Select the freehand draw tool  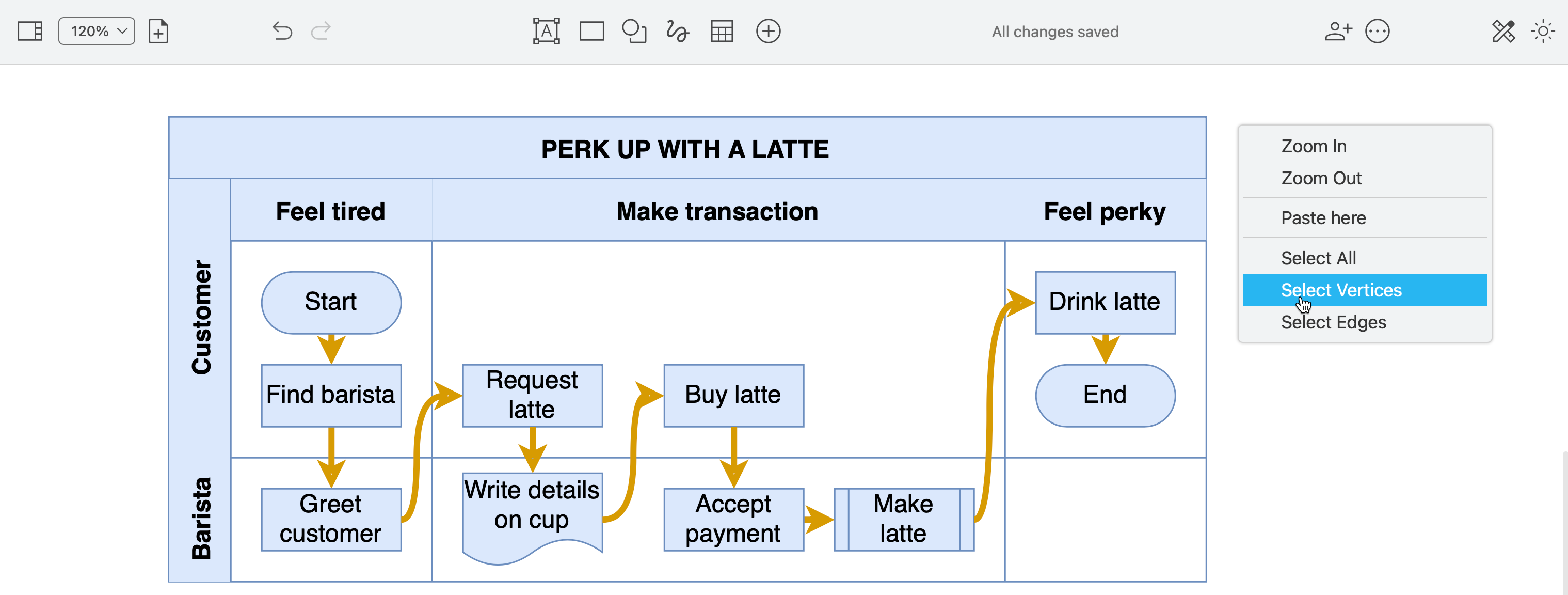point(676,31)
